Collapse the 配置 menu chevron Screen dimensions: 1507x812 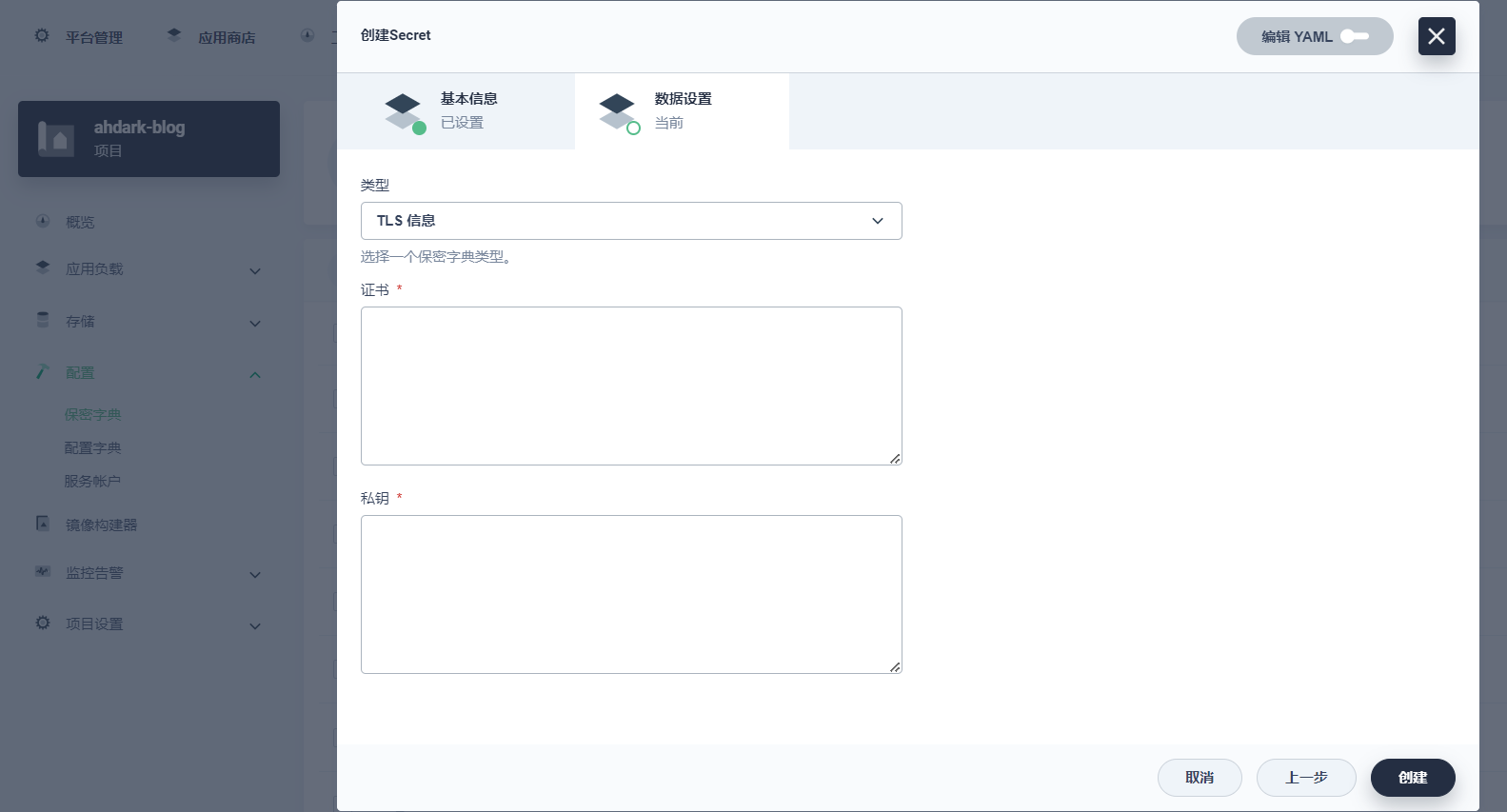point(254,374)
